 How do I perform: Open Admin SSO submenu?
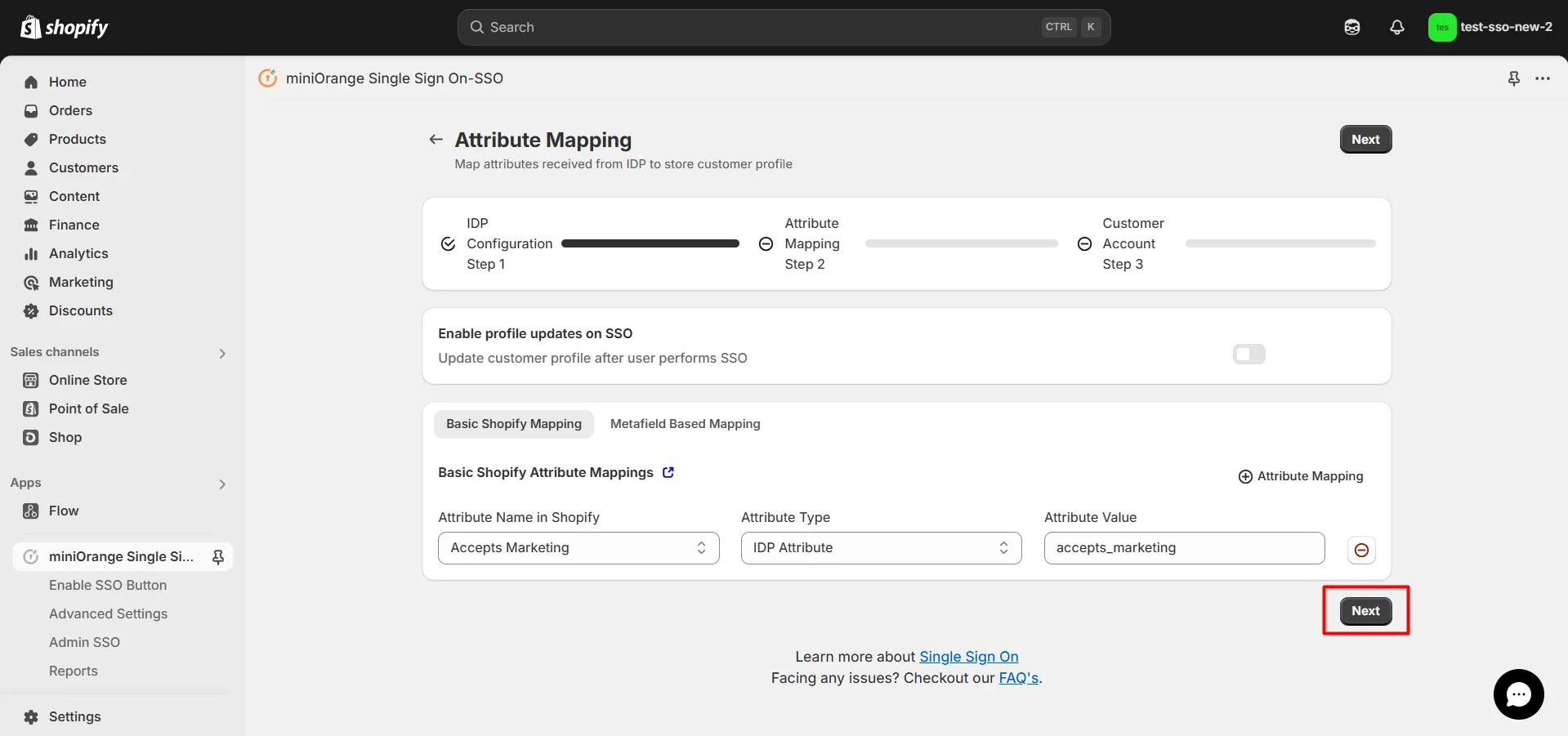pyautogui.click(x=84, y=642)
